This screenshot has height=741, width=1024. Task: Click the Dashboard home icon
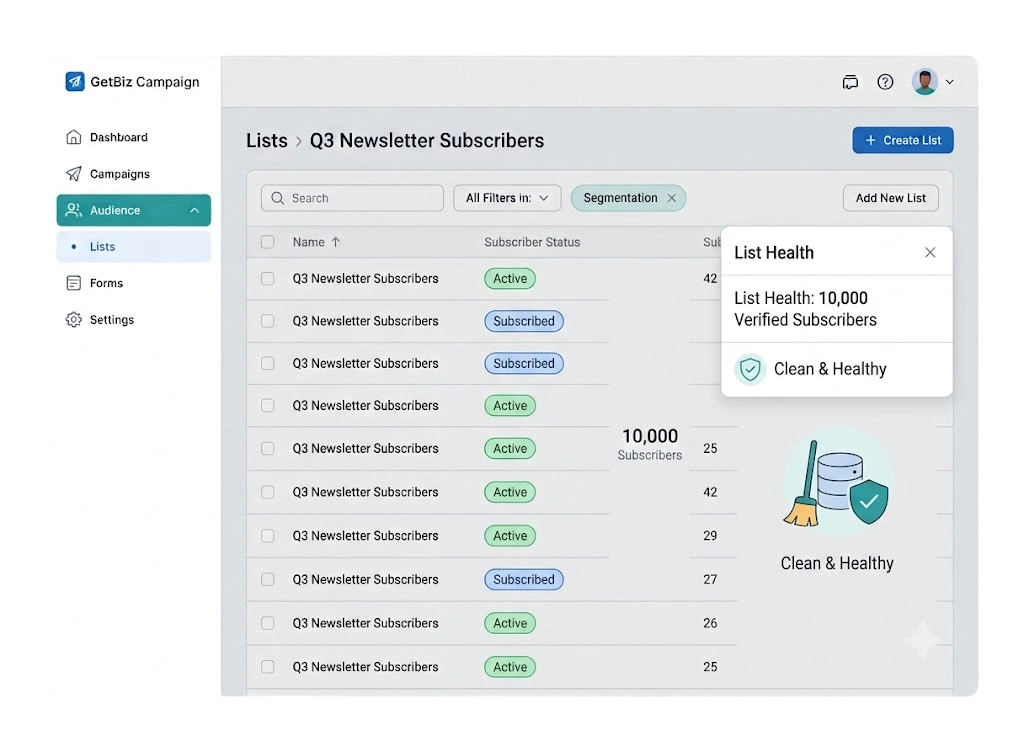tap(74, 137)
